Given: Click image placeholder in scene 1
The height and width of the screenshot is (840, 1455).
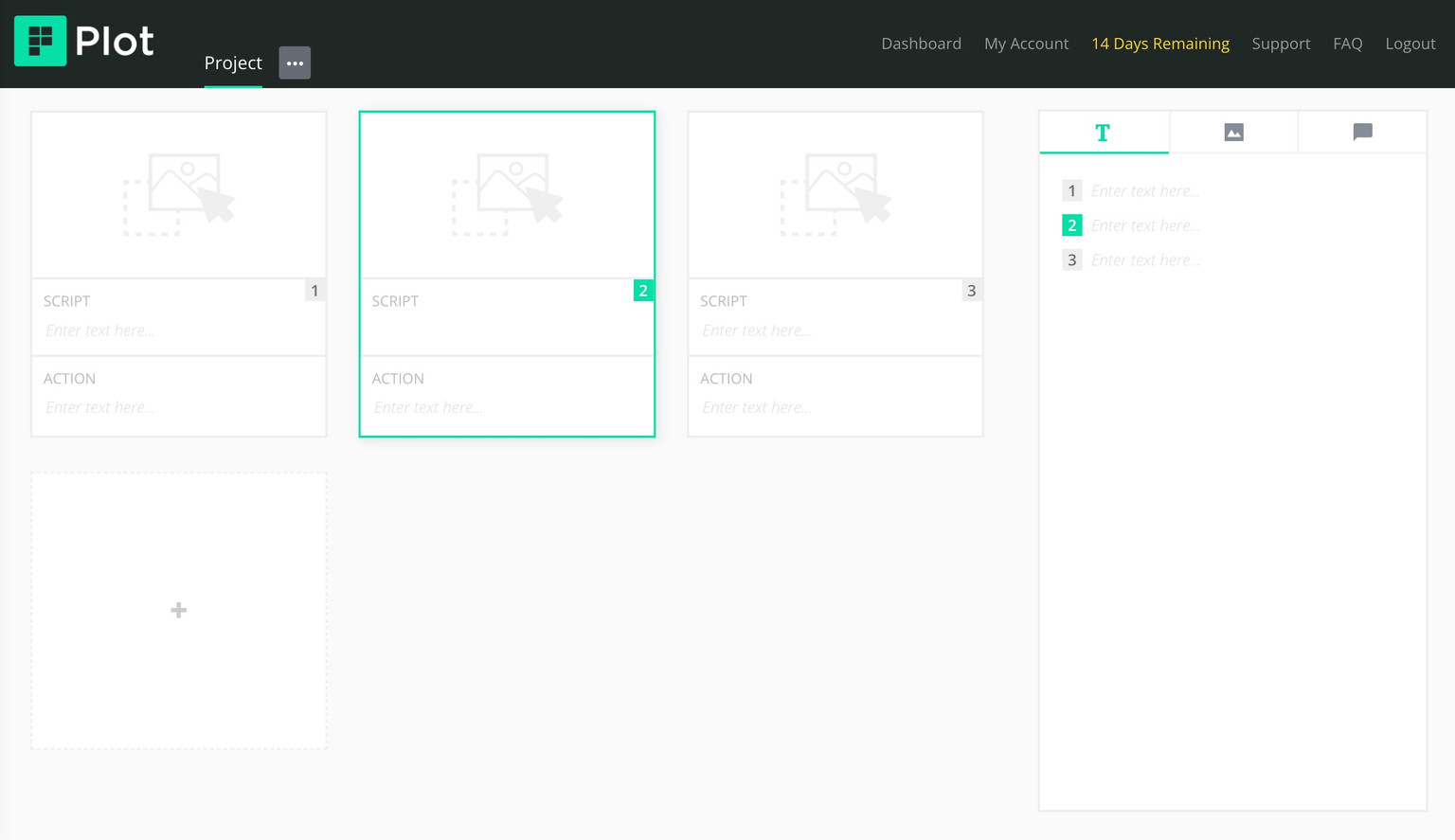Looking at the screenshot, I should click(179, 194).
